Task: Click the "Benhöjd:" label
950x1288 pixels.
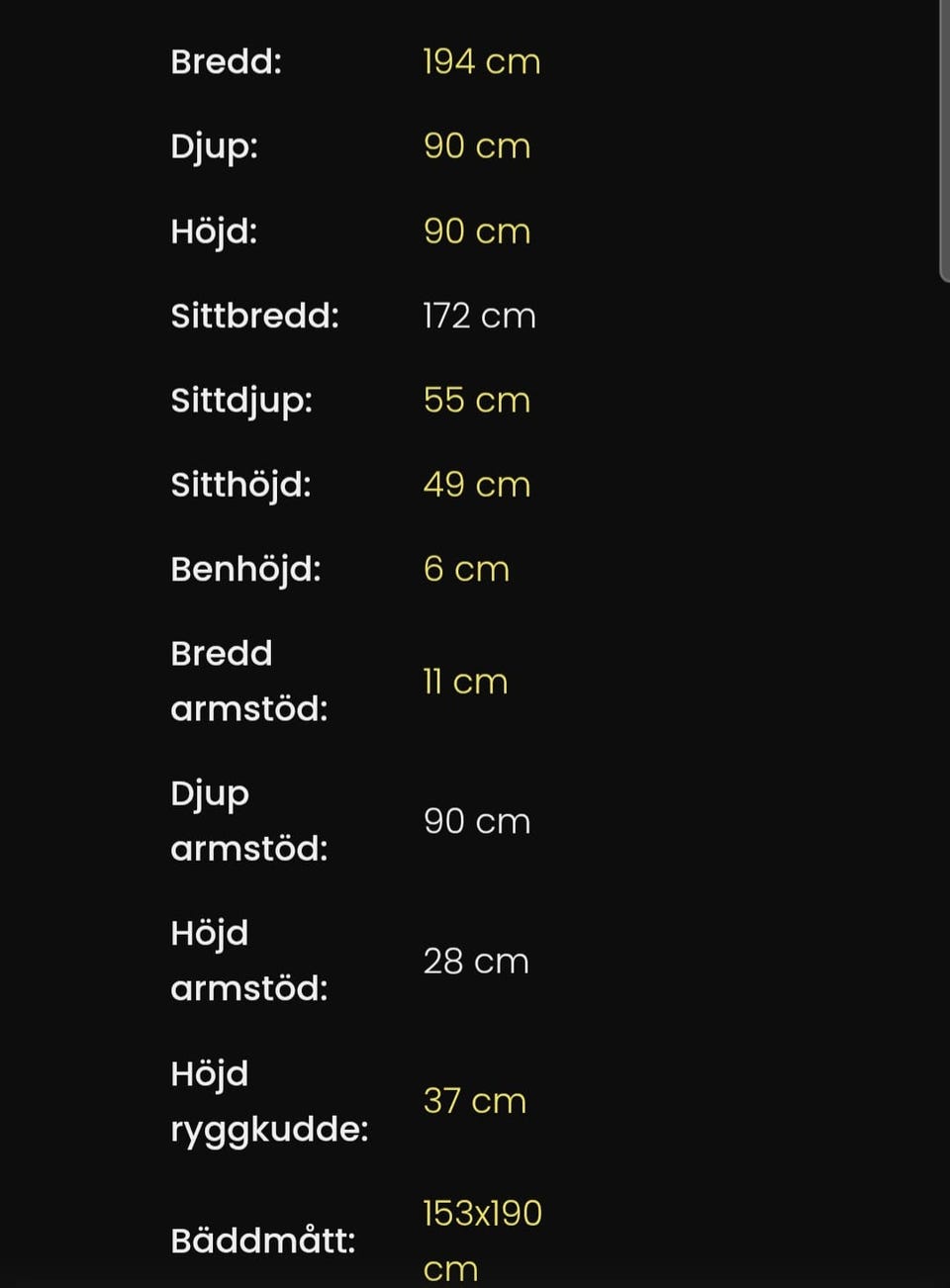Action: point(245,570)
